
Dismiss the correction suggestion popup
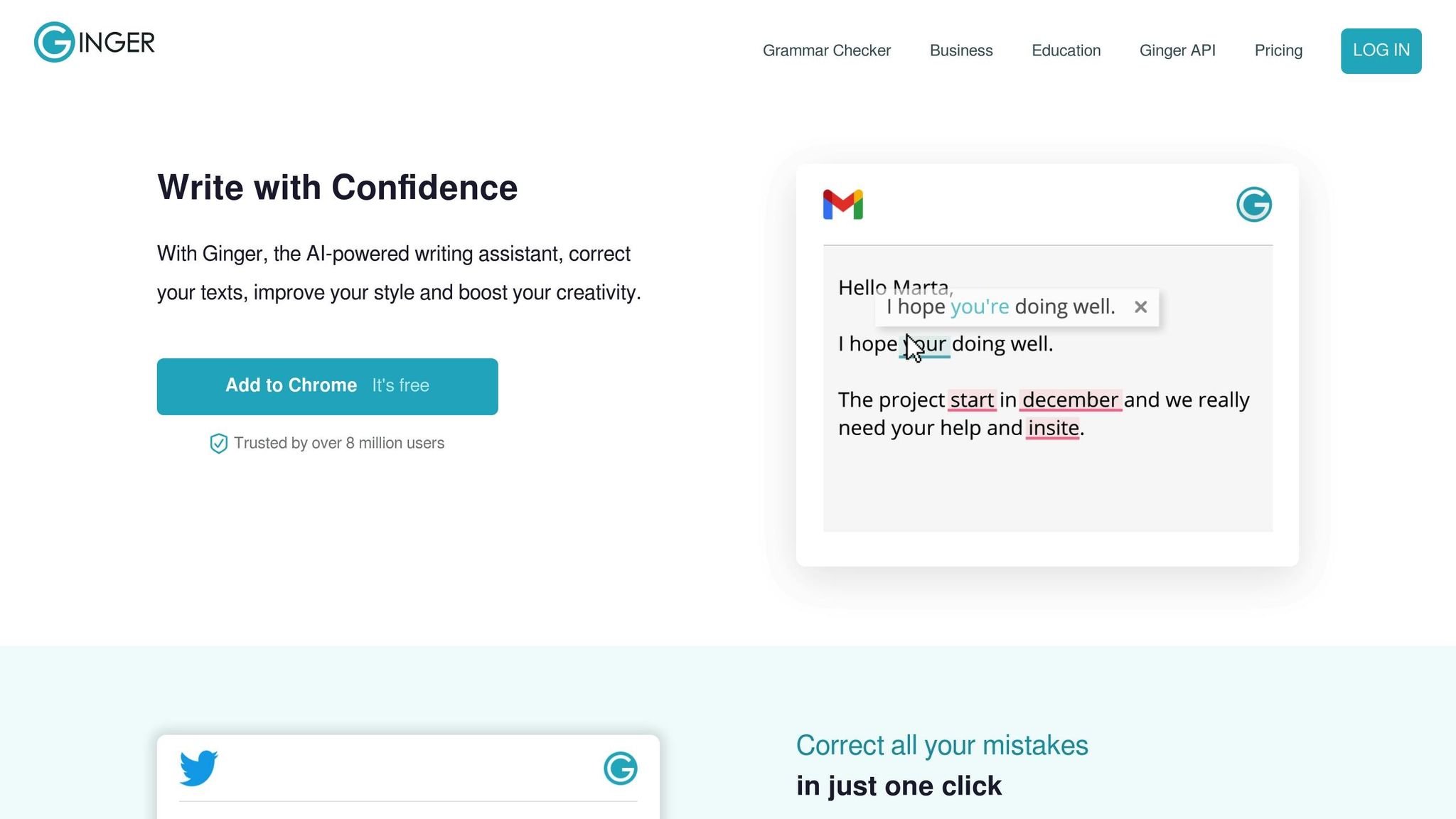tap(1140, 307)
